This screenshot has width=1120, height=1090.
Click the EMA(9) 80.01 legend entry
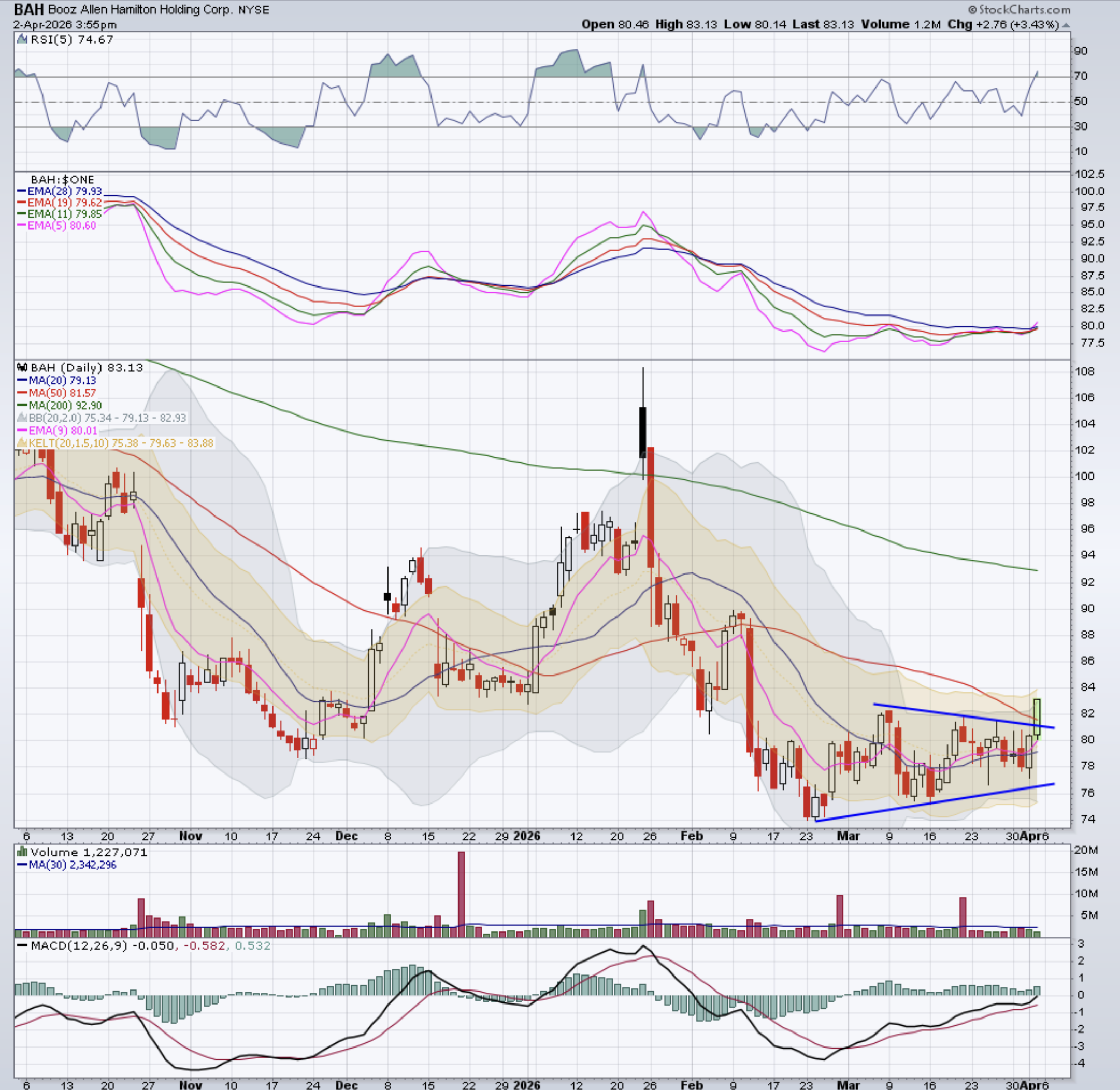(62, 431)
